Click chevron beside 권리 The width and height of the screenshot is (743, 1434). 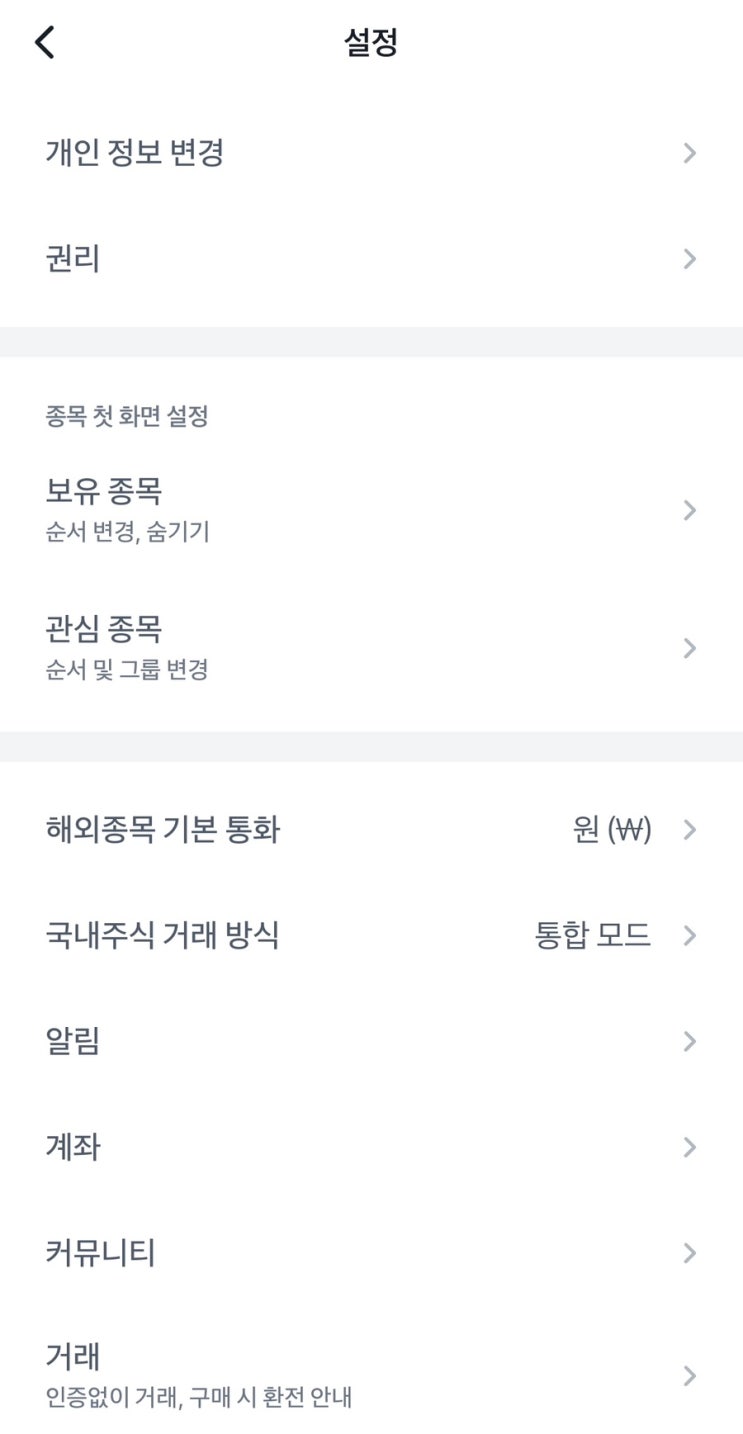pyautogui.click(x=689, y=259)
